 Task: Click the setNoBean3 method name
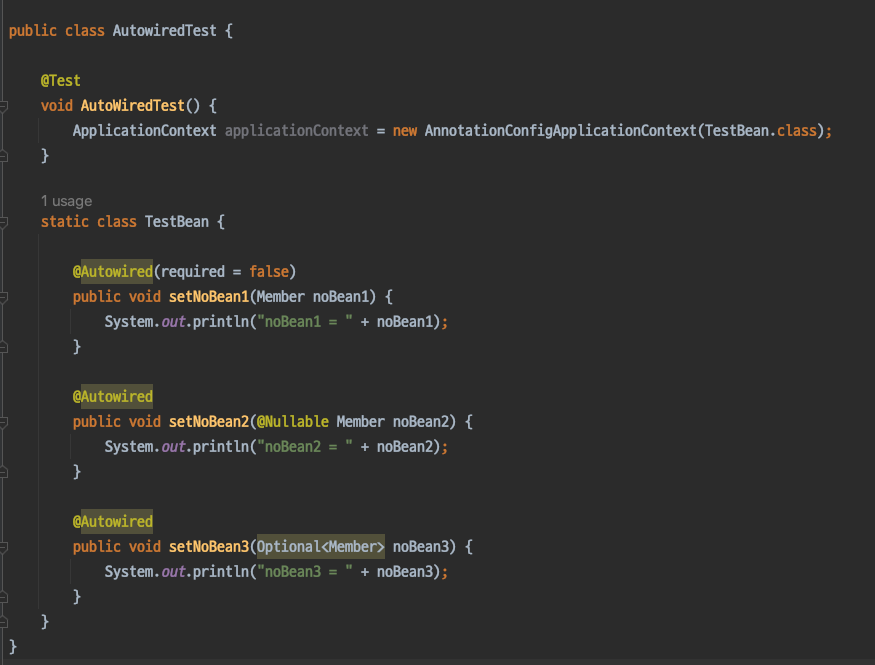pos(209,547)
